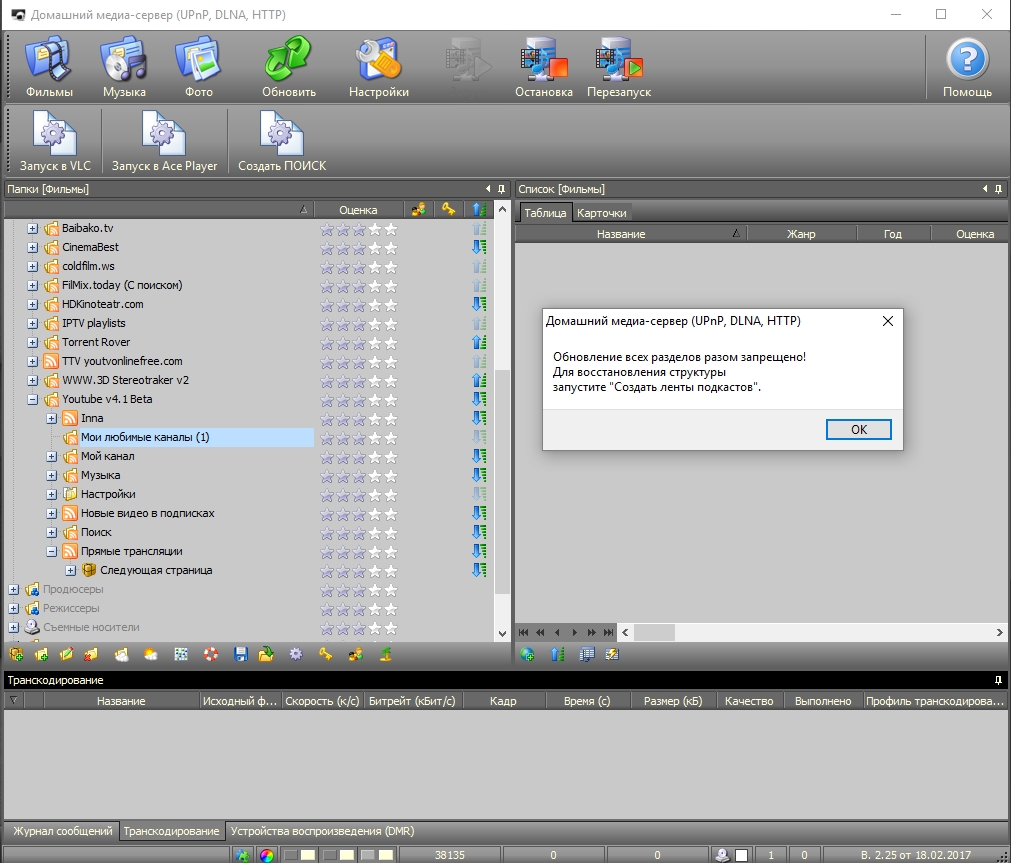Restart the server via Перезапуск
This screenshot has width=1011, height=863.
[618, 66]
